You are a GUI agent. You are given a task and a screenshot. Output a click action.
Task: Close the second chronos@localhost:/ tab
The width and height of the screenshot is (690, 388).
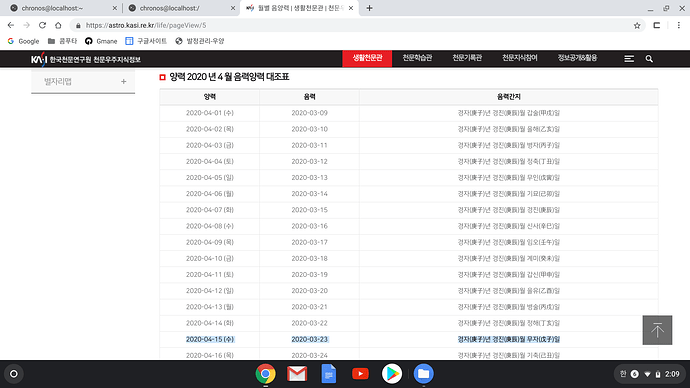(x=233, y=8)
